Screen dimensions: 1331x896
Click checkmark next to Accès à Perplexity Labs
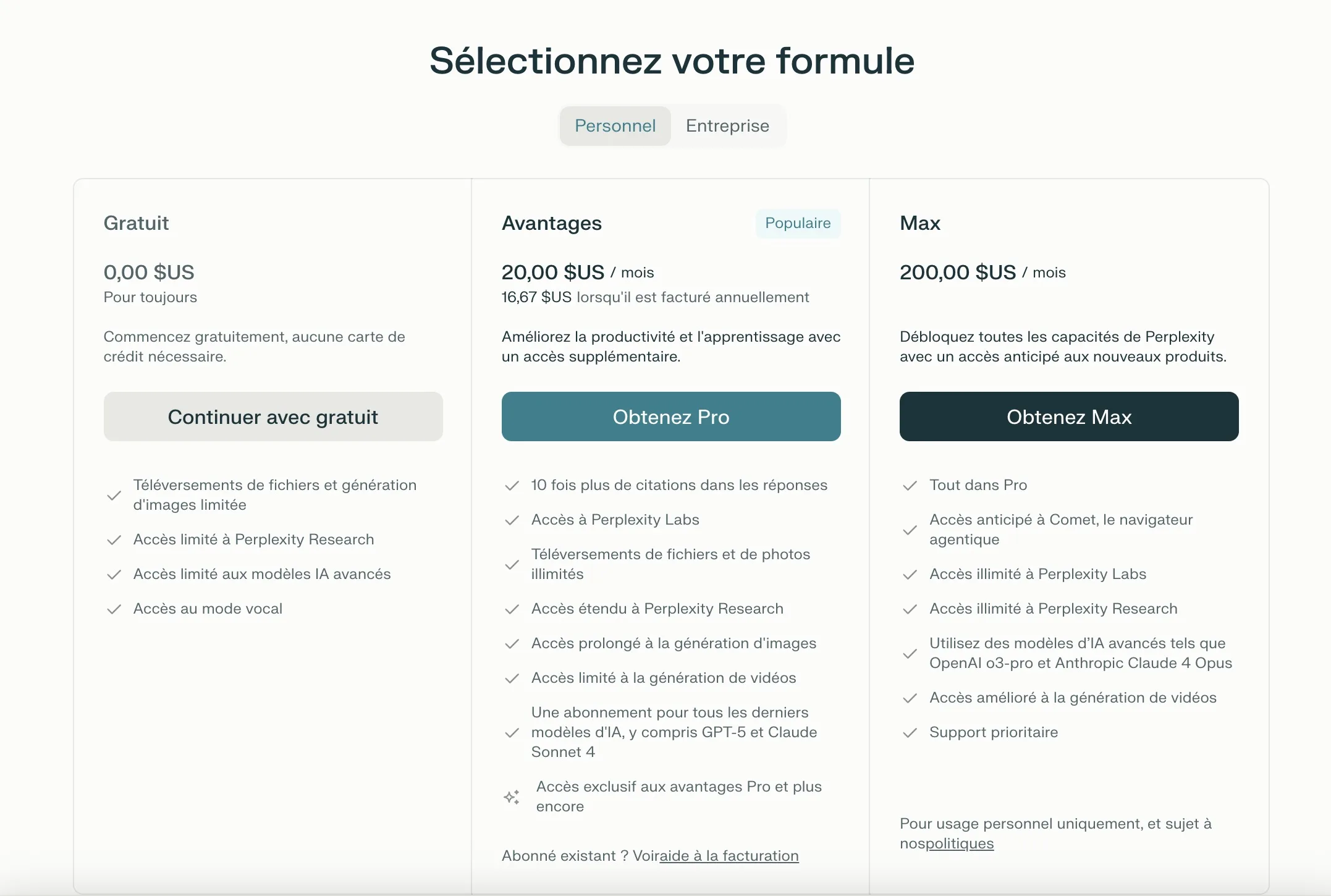point(512,520)
